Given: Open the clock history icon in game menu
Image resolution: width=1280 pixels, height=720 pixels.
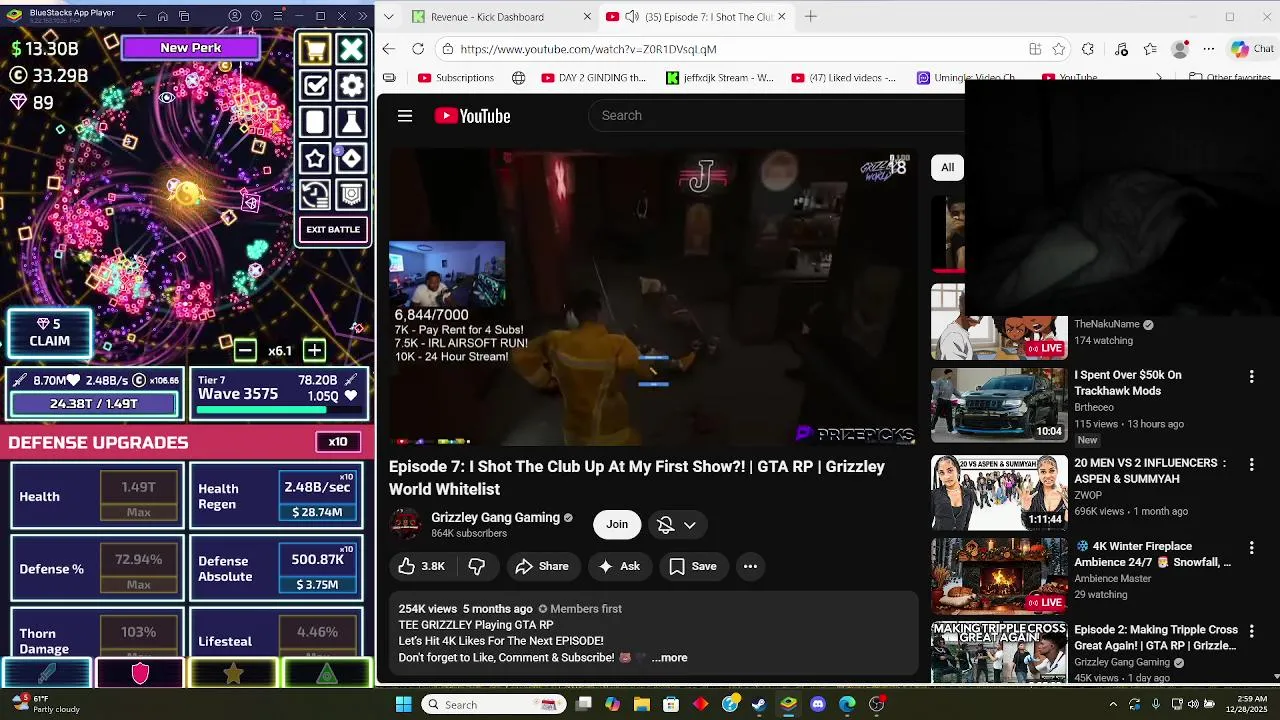Looking at the screenshot, I should click(x=315, y=195).
